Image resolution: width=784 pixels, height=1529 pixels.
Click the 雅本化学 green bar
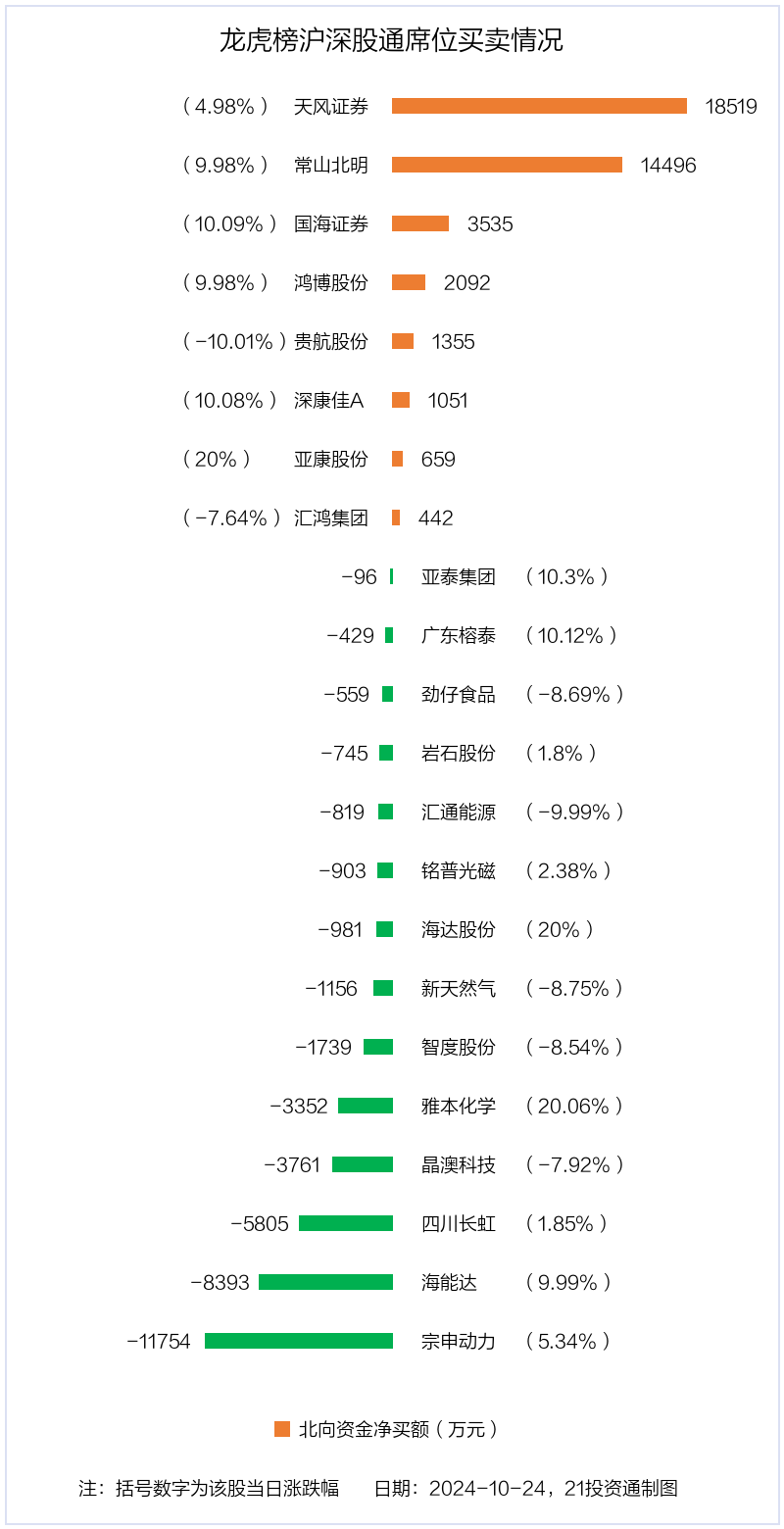coord(366,1106)
